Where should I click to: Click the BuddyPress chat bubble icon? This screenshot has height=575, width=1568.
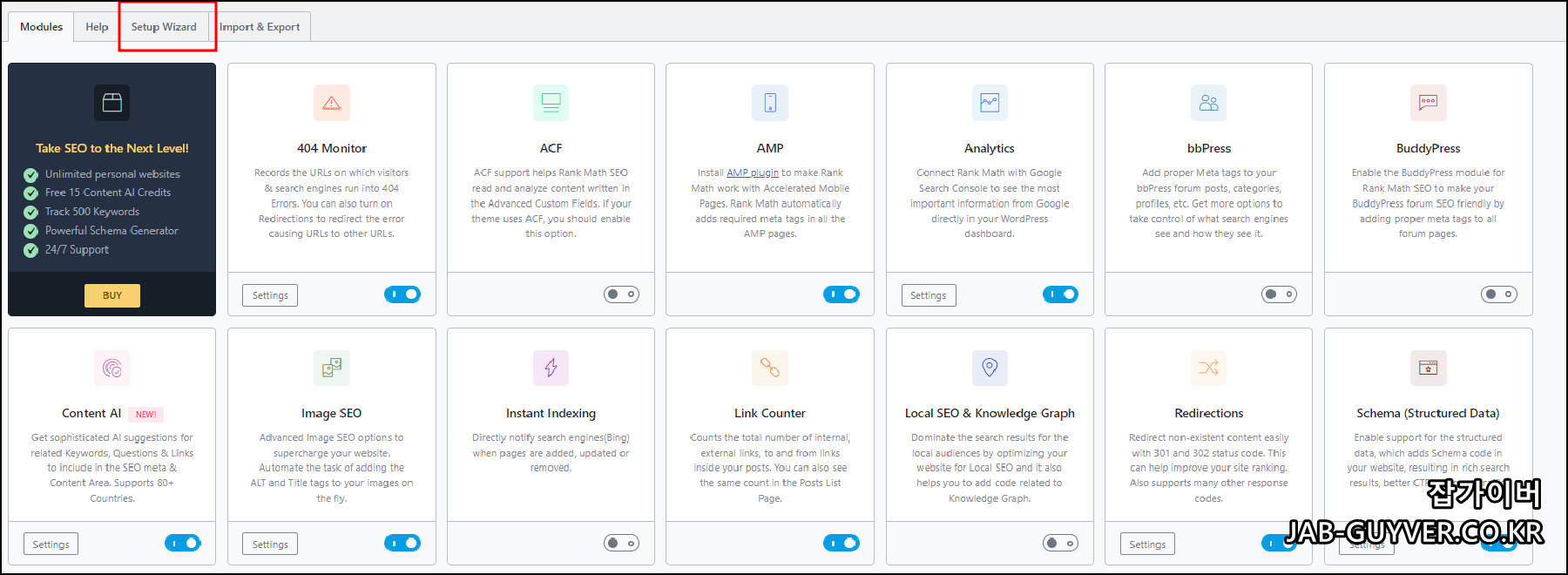[1429, 103]
